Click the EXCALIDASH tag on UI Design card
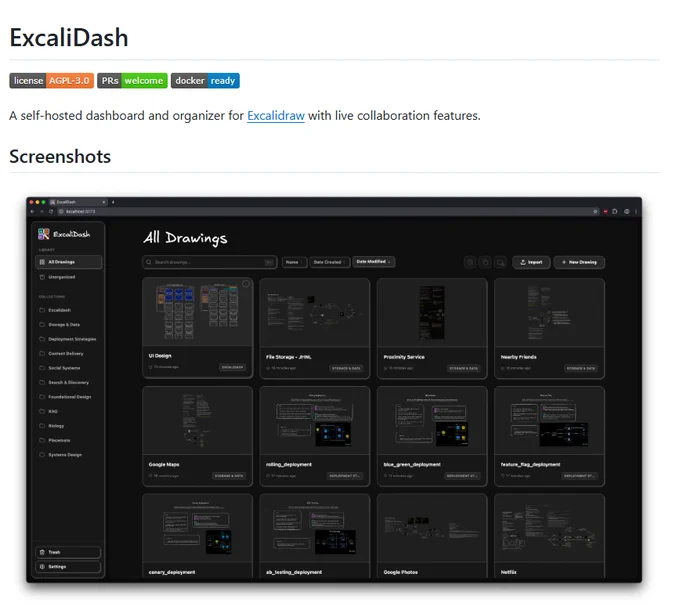This screenshot has height=606, width=680. coord(232,367)
